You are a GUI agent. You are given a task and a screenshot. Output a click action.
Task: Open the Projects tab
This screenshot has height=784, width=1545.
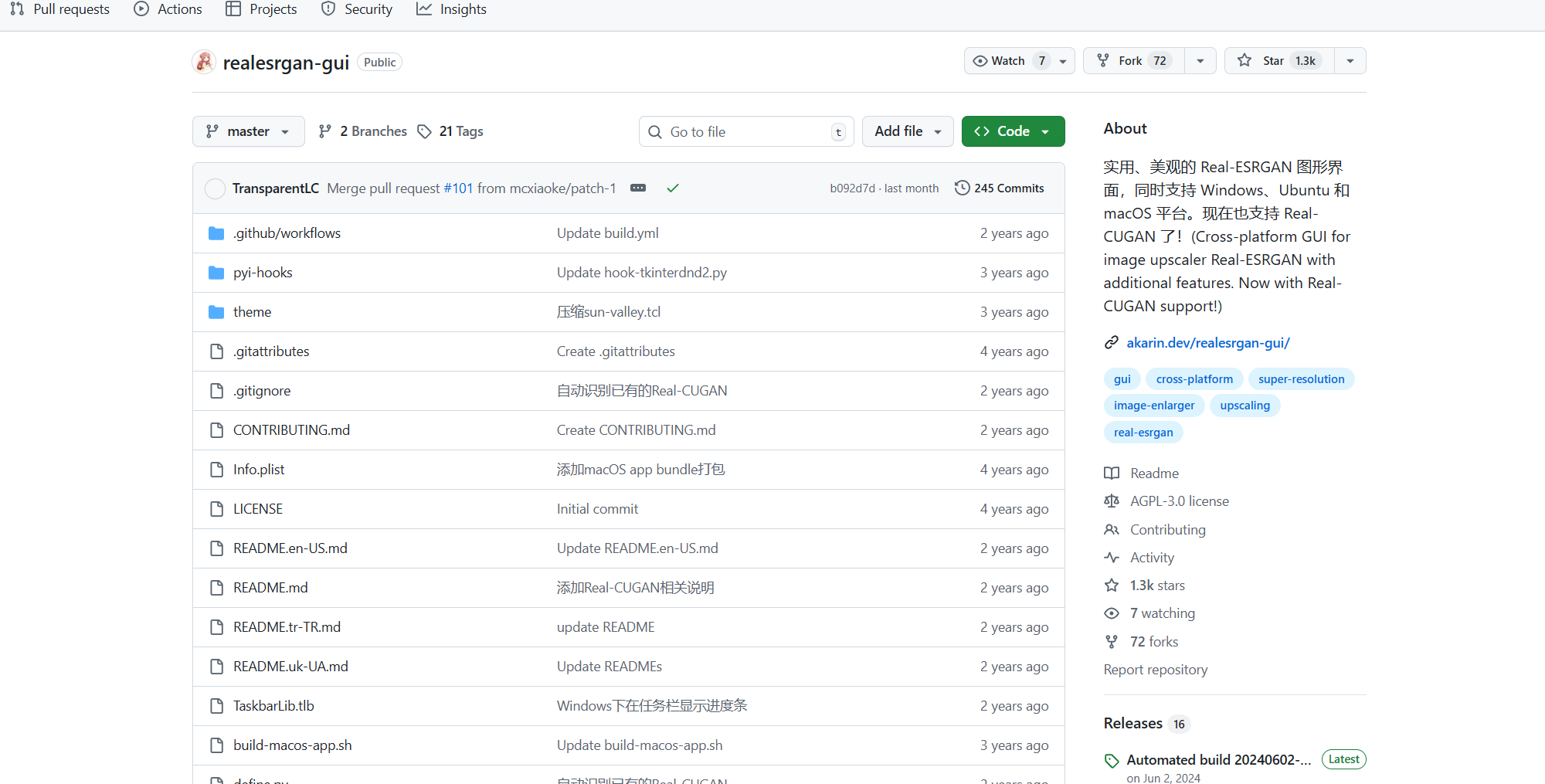[x=261, y=9]
